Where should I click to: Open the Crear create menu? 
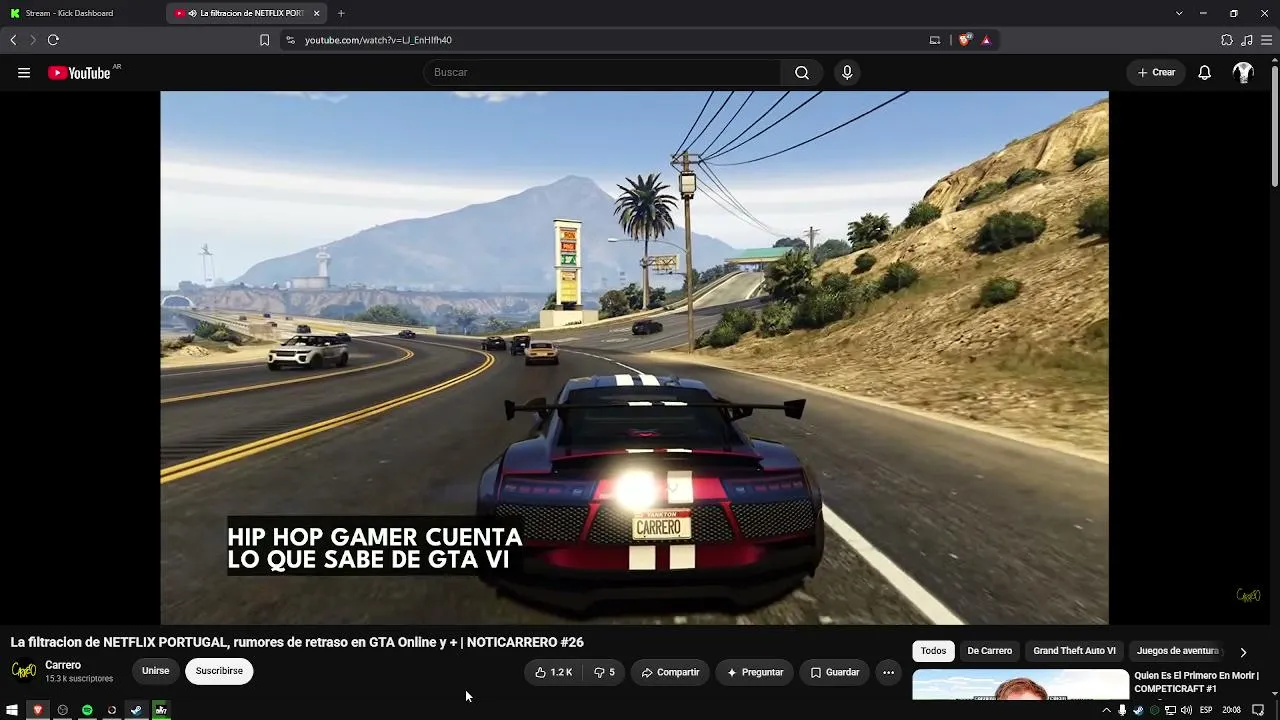pyautogui.click(x=1156, y=72)
